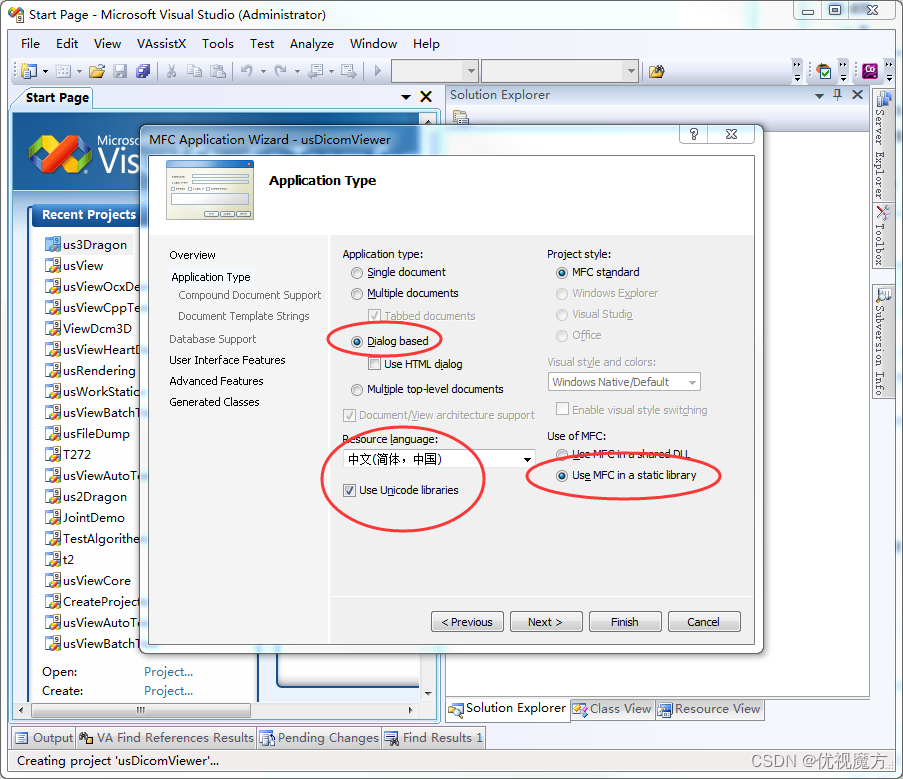Click the Open: Project... link
This screenshot has height=779, width=903.
[168, 672]
